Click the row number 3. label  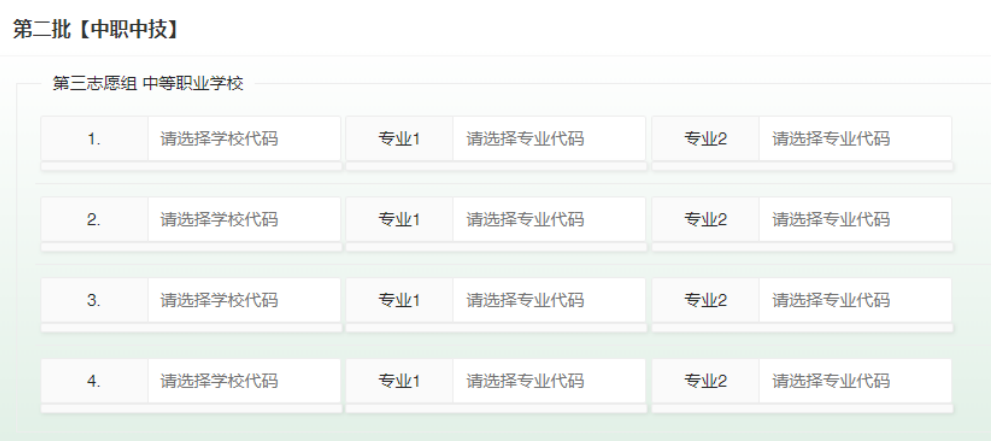pyautogui.click(x=94, y=300)
